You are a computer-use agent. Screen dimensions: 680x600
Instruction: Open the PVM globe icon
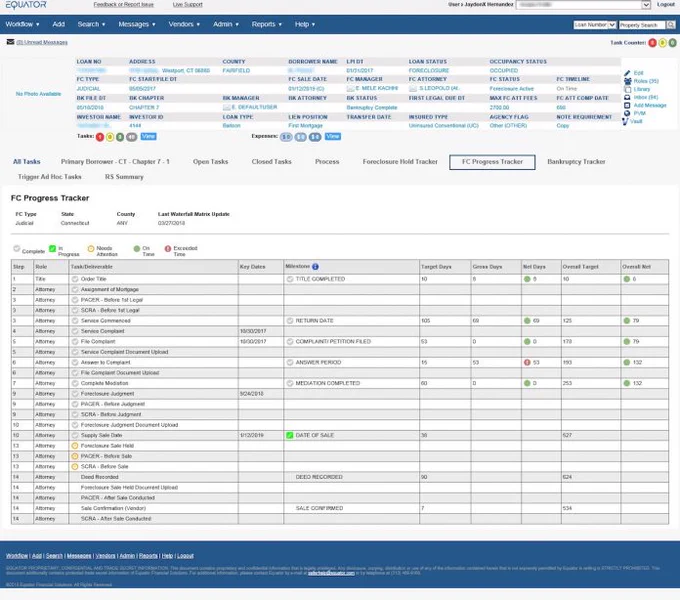point(627,113)
